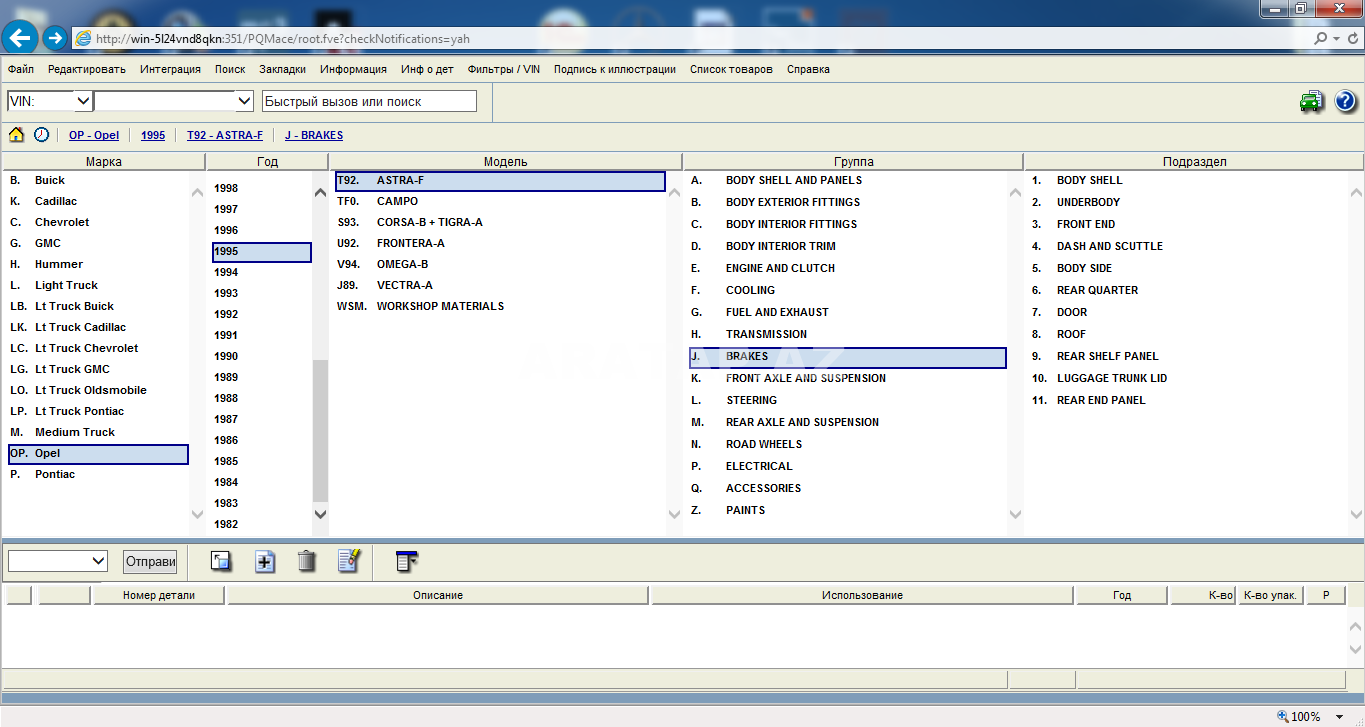Click the column layout filter icon
Viewport: 1365px width, 727px height.
coord(406,561)
